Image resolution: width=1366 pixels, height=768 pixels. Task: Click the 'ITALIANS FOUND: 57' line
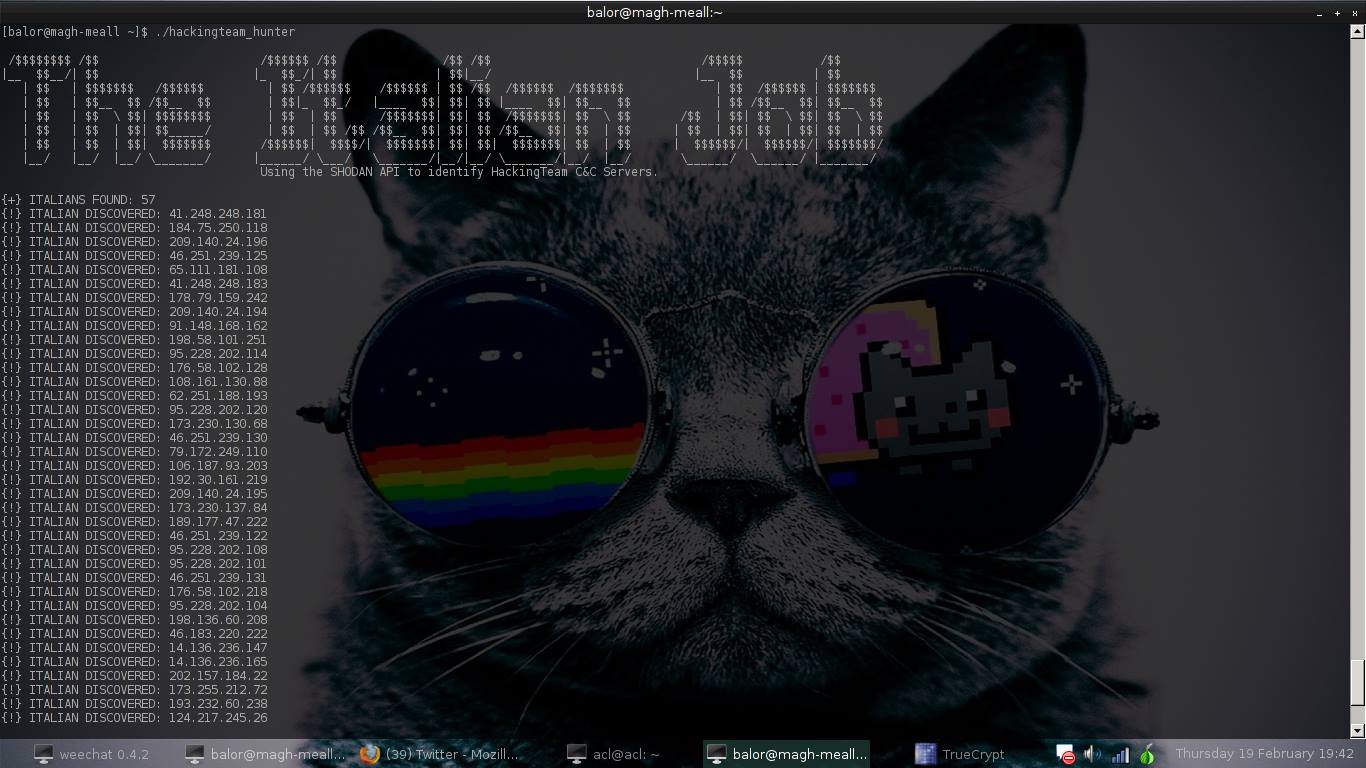(78, 200)
